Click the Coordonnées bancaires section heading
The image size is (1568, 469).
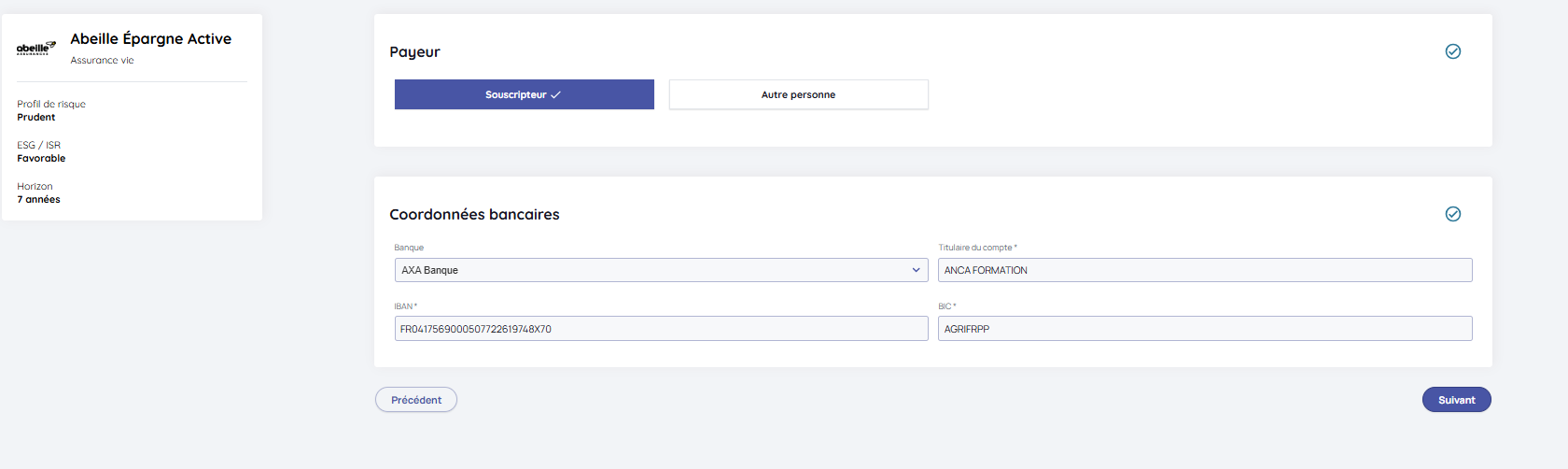474,215
